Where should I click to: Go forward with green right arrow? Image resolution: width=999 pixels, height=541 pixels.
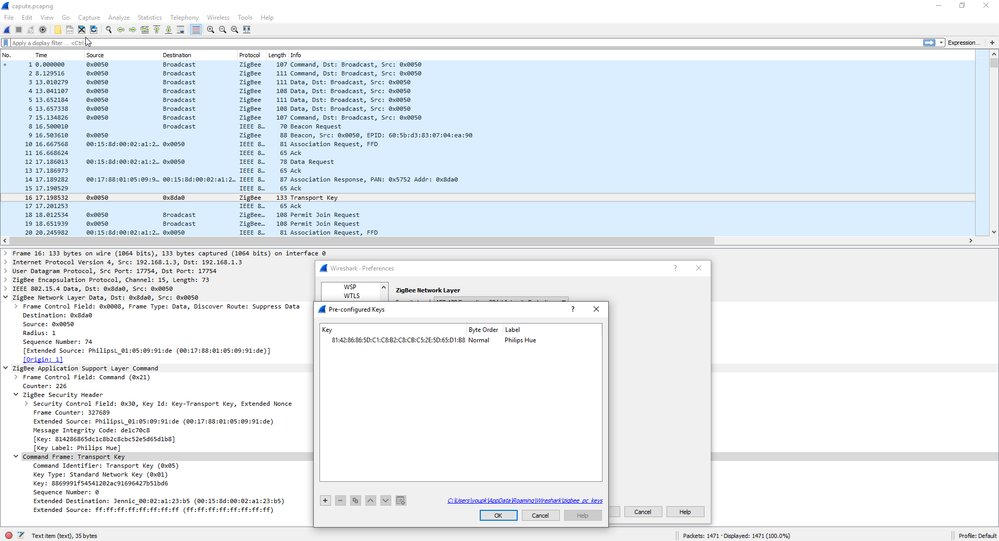pyautogui.click(x=133, y=29)
